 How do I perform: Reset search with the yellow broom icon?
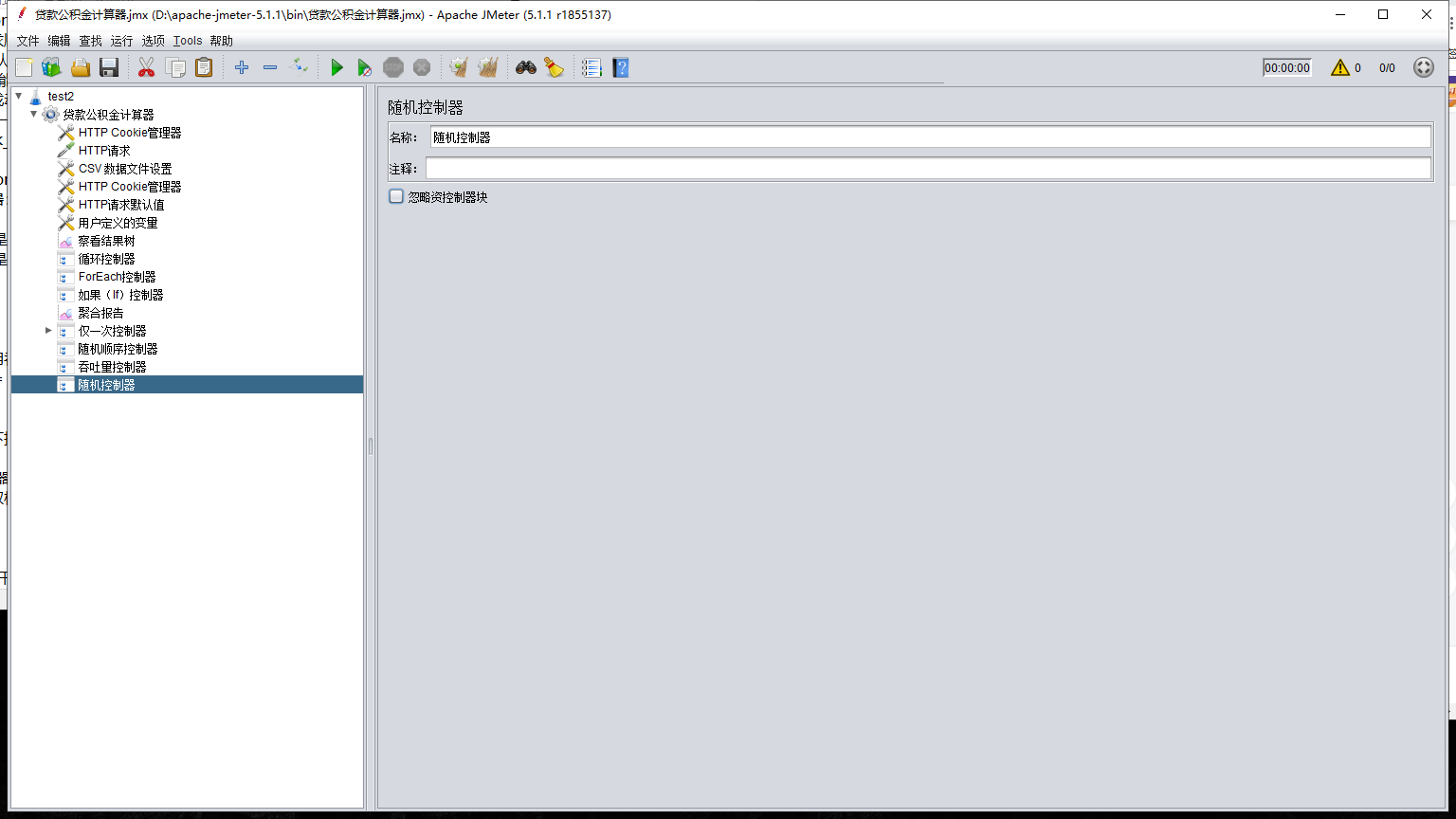[555, 67]
